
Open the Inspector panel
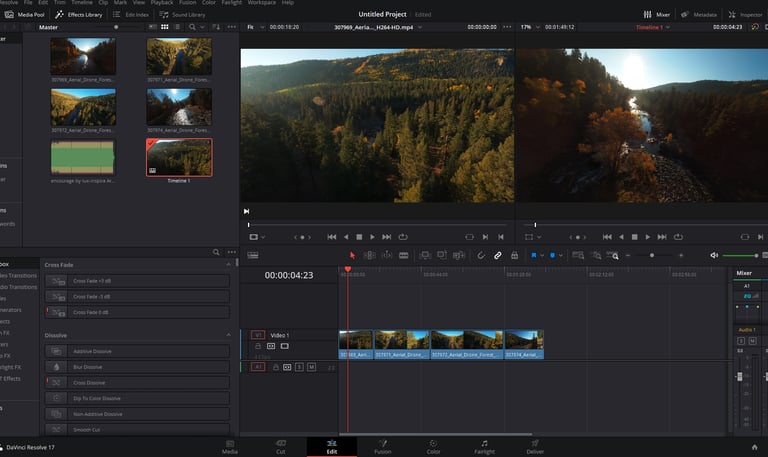coord(745,15)
